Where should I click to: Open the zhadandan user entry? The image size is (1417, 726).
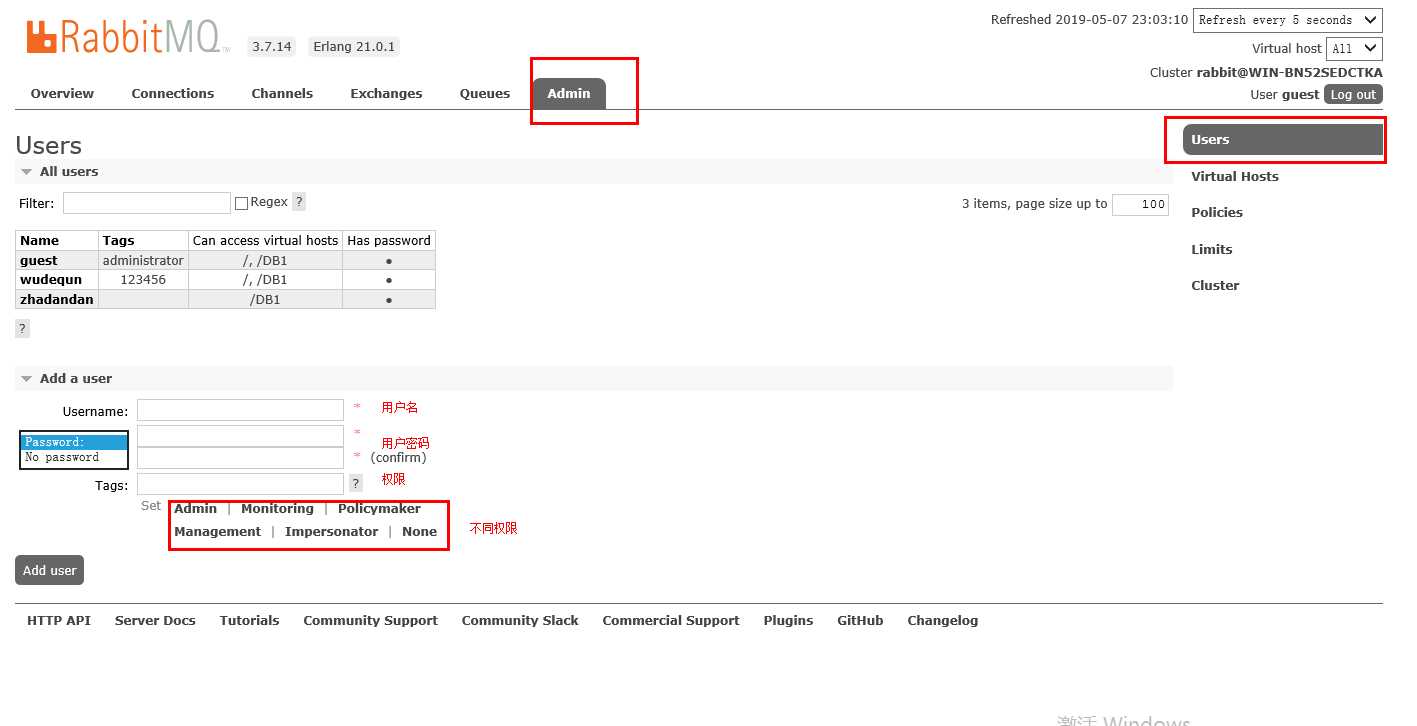(57, 300)
